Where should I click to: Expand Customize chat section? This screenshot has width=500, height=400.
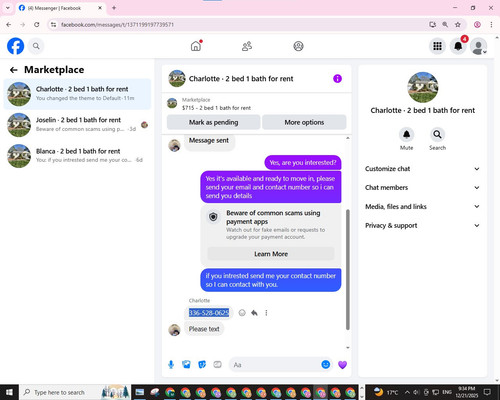click(422, 169)
